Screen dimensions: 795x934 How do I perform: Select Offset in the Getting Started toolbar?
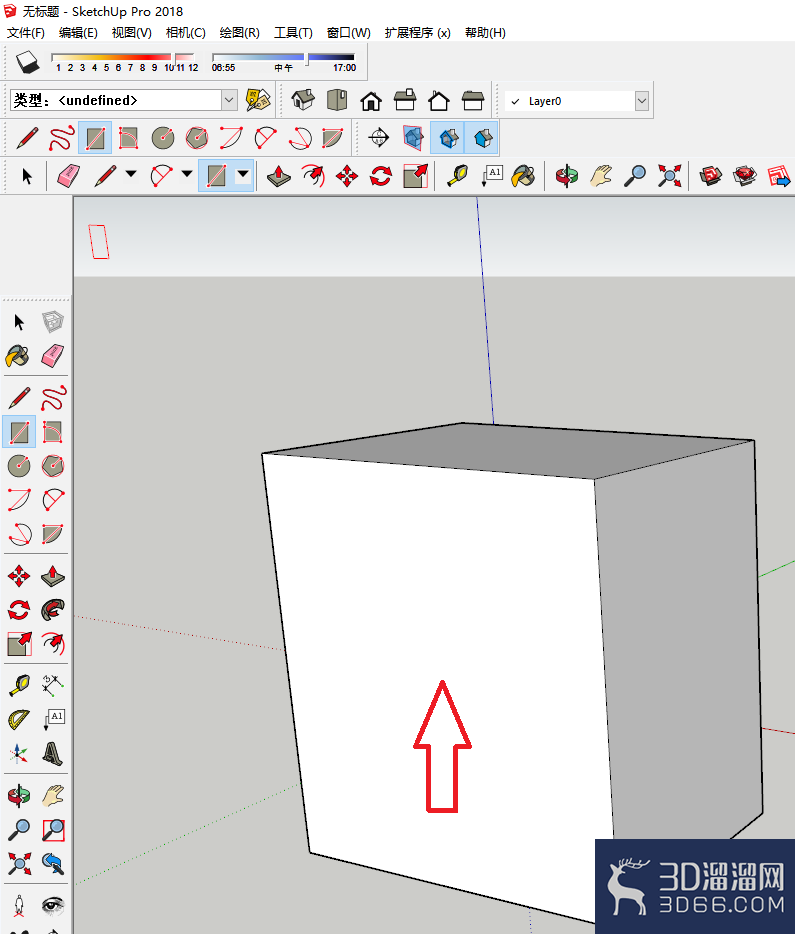pyautogui.click(x=313, y=176)
